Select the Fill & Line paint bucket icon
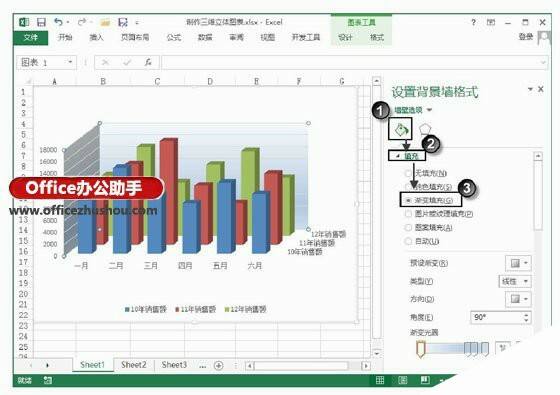This screenshot has height=395, width=560. 401,129
